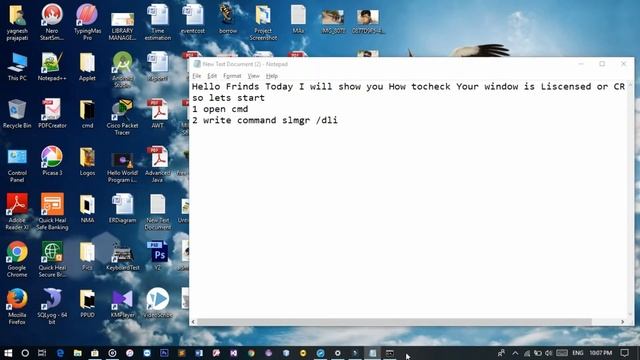
Task: Select the Picasa 3 desktop icon
Action: pyautogui.click(x=52, y=162)
